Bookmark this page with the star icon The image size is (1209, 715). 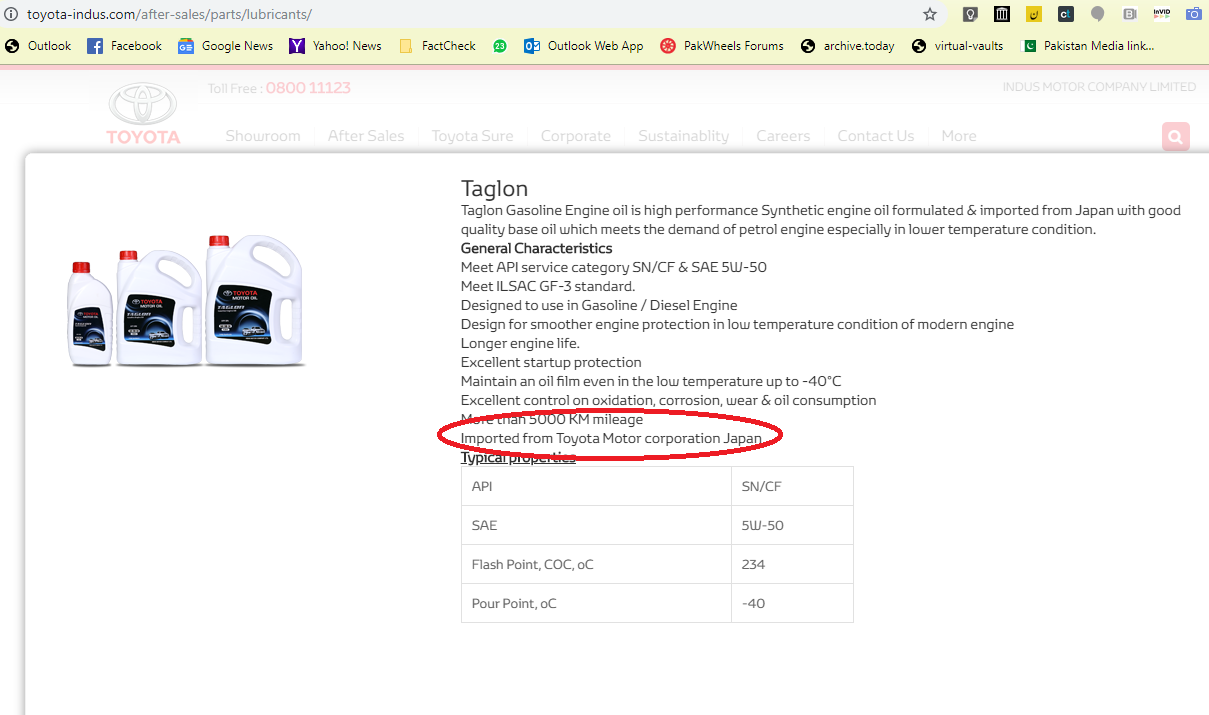(x=930, y=14)
